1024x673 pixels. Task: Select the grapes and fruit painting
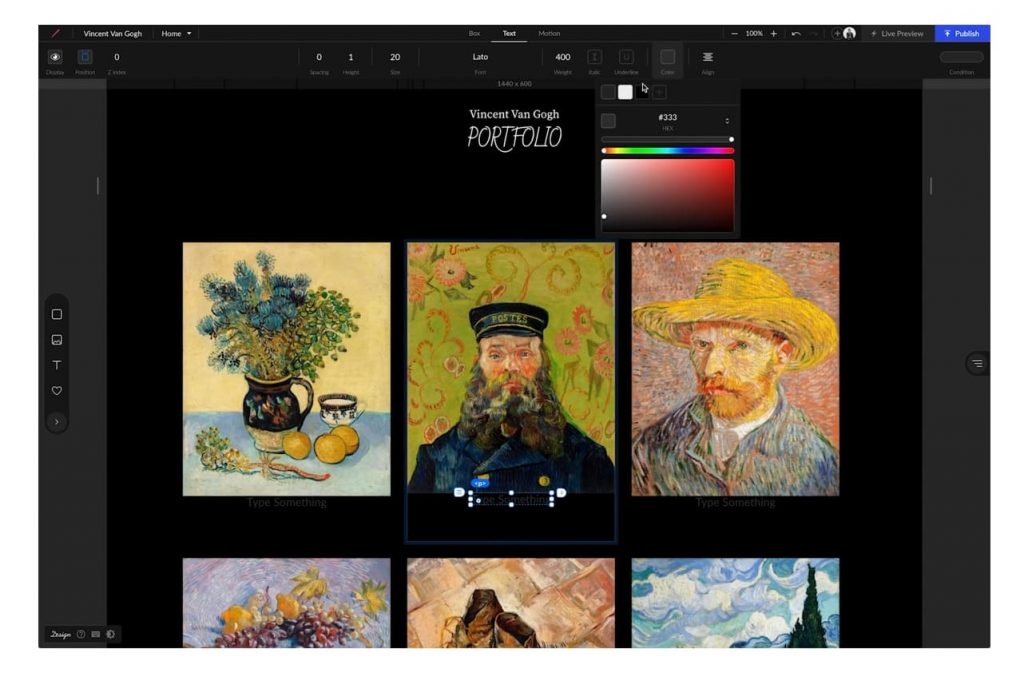tap(287, 603)
